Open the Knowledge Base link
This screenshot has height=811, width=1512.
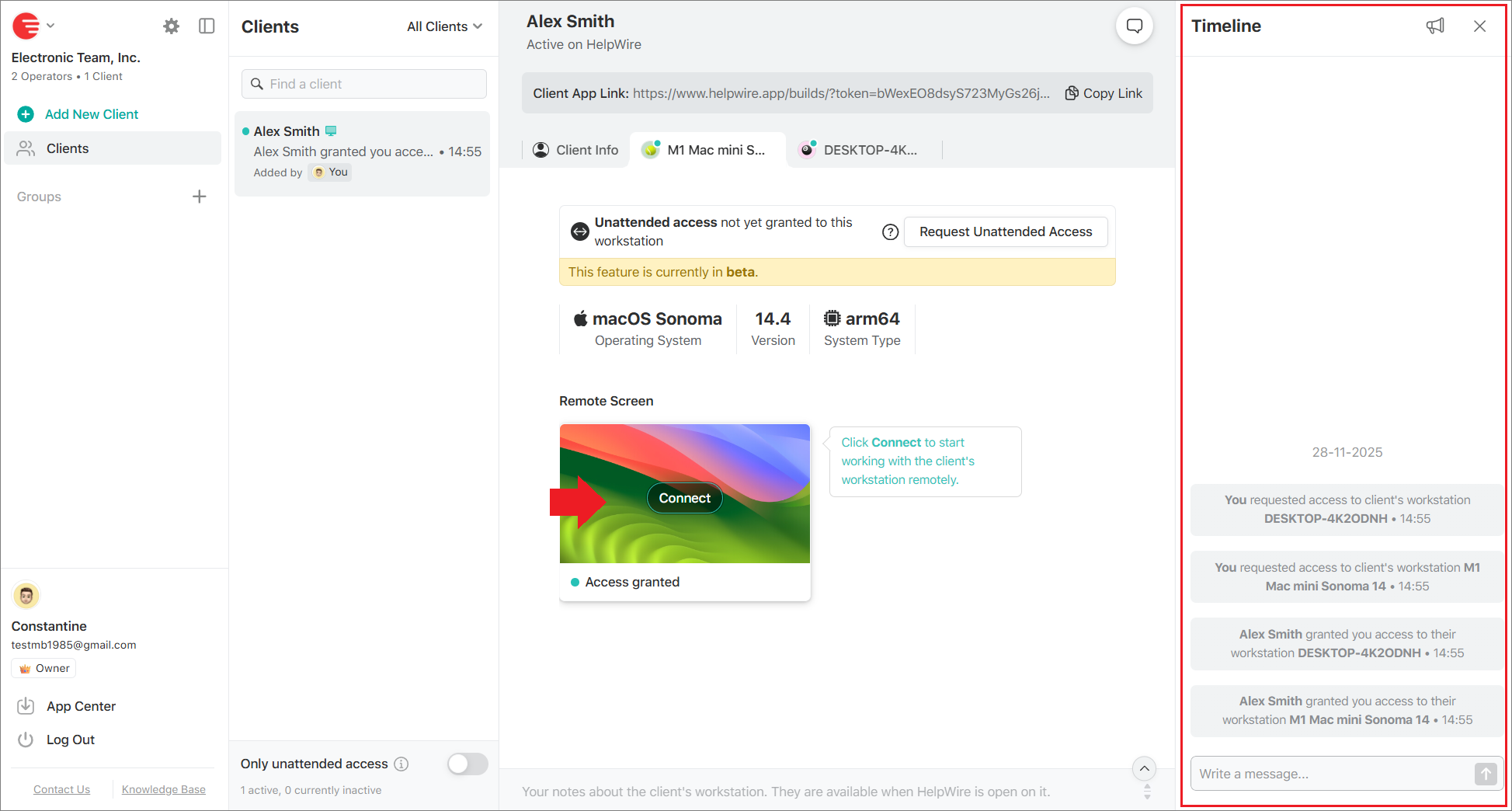tap(163, 789)
